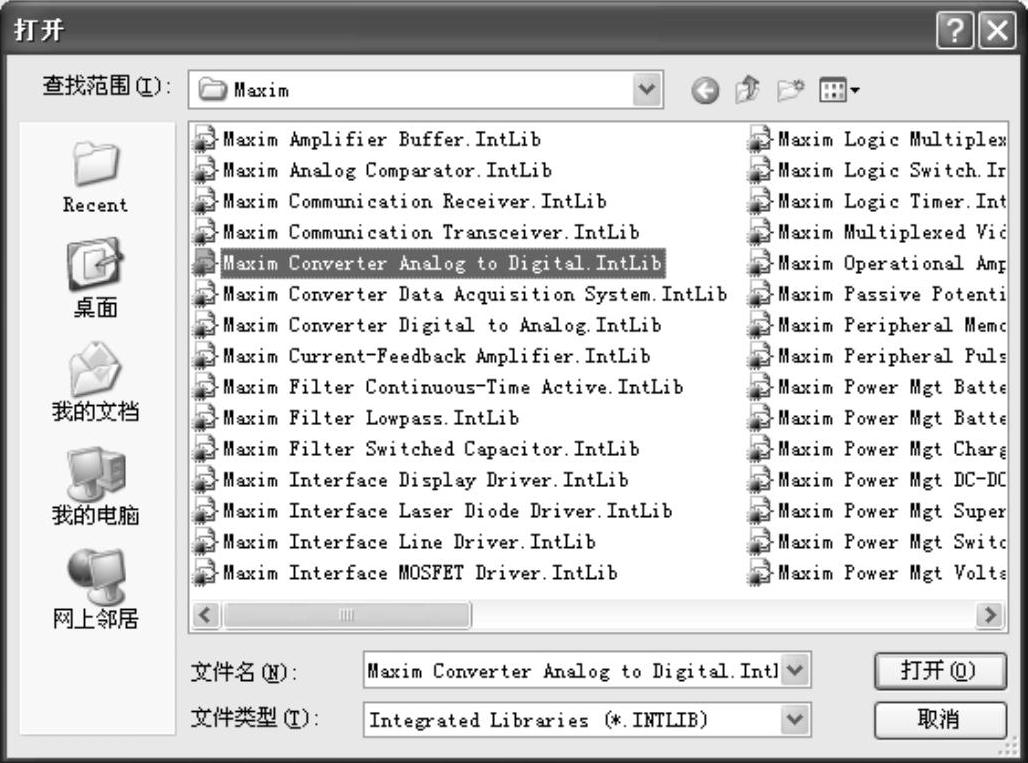Click the help question mark button
This screenshot has height=763, width=1028.
955,30
